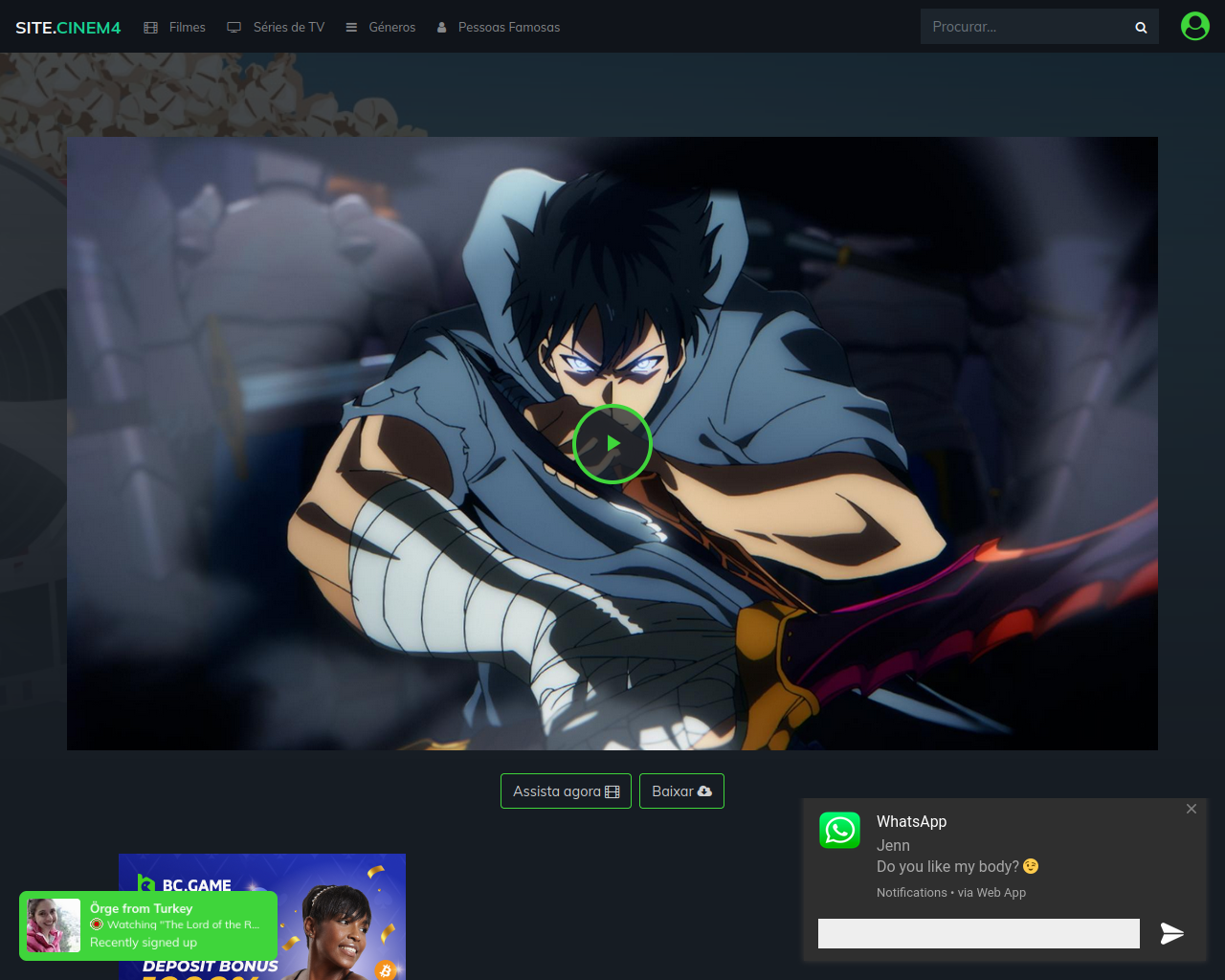
Task: Click the send arrow icon
Action: 1172,933
